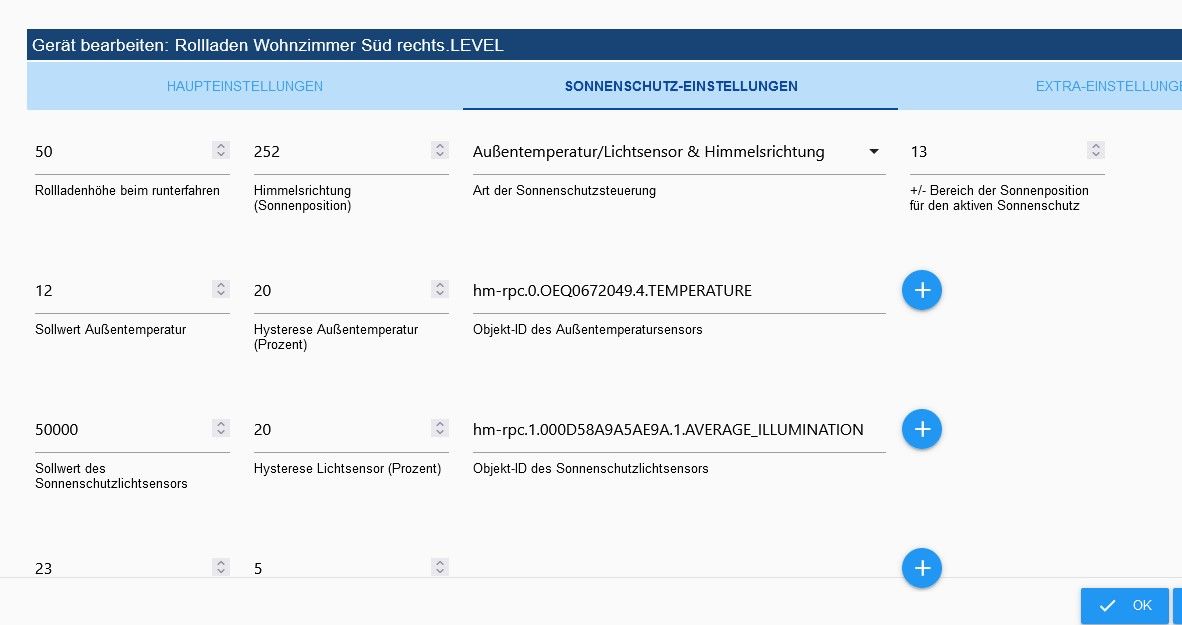Image resolution: width=1182 pixels, height=625 pixels.
Task: Click Objekt-ID des Außentemperatursensors field
Action: click(678, 290)
